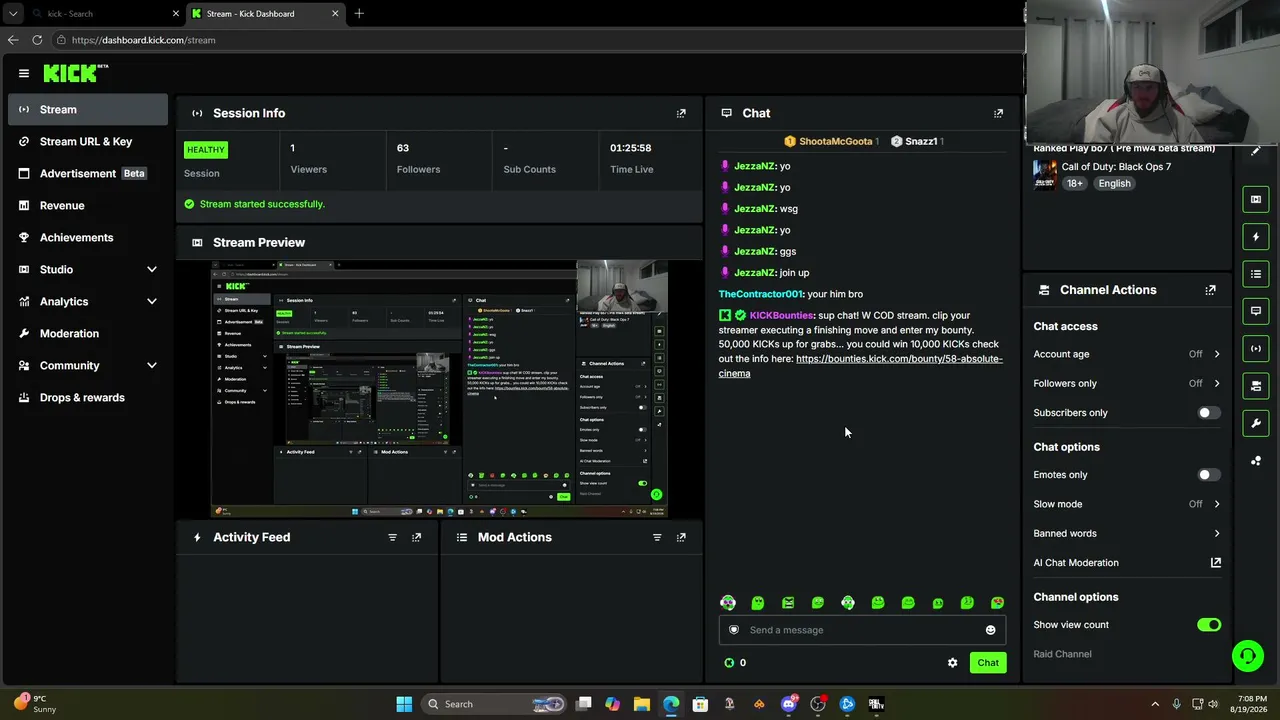1280x720 pixels.
Task: Open the chat settings gear
Action: [952, 663]
